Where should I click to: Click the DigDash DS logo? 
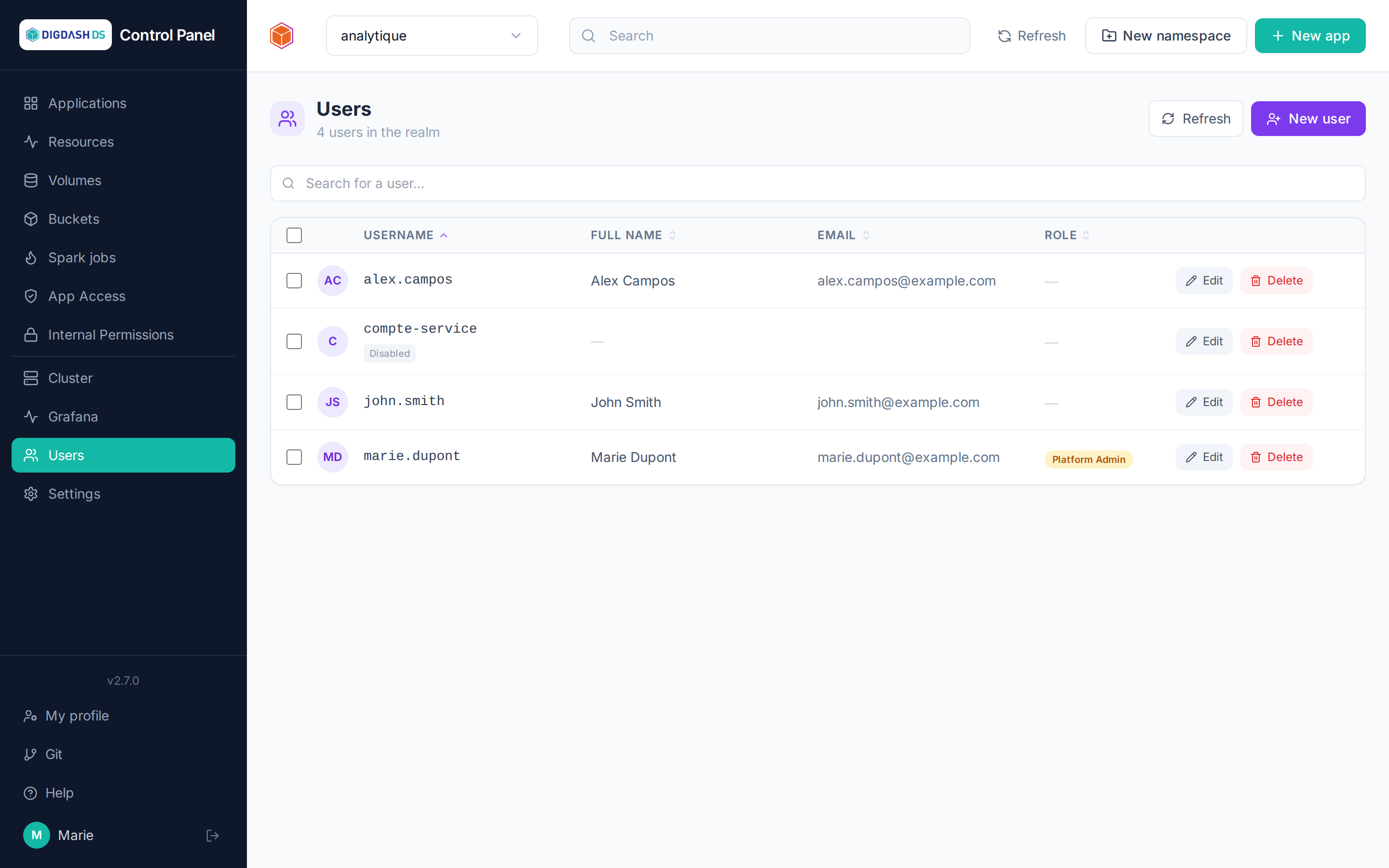pos(66,35)
